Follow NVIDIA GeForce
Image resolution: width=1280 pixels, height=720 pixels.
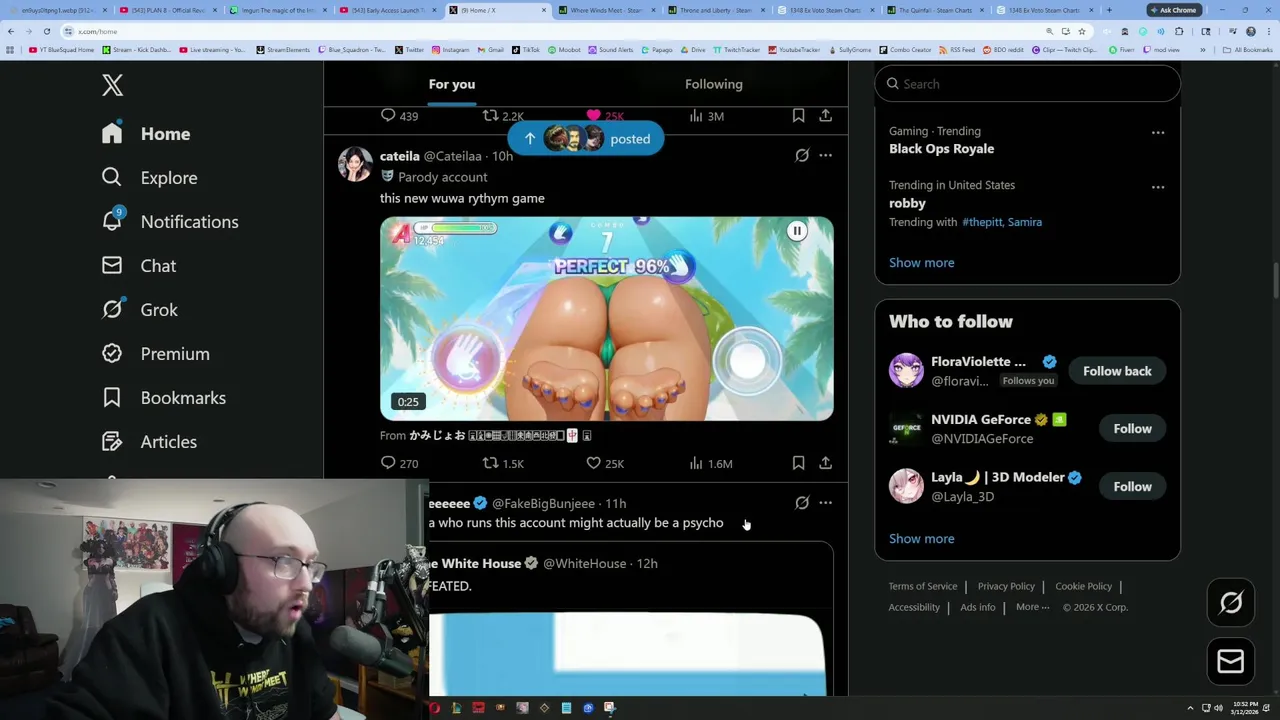1132,429
